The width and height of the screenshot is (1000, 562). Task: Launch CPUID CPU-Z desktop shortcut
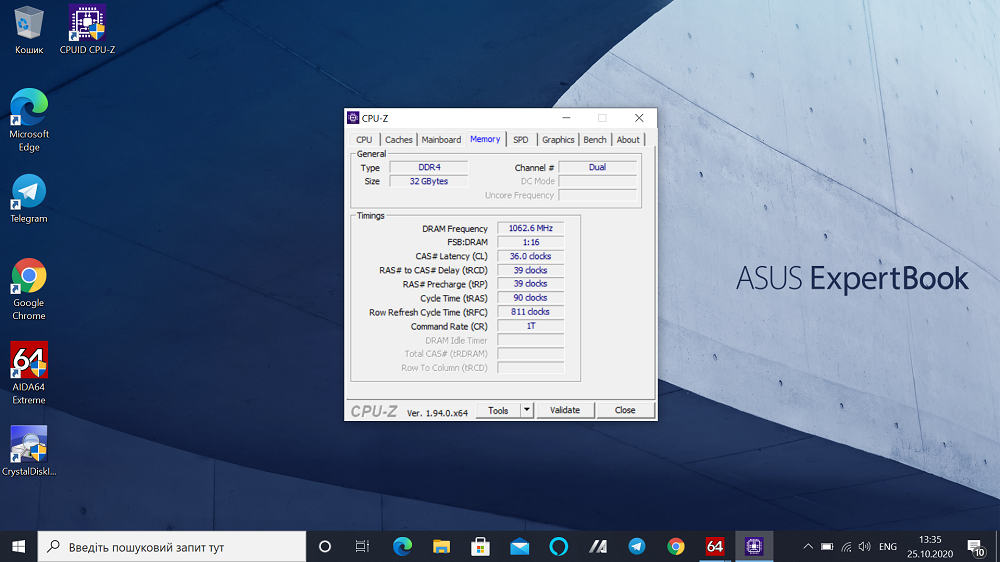[x=87, y=30]
